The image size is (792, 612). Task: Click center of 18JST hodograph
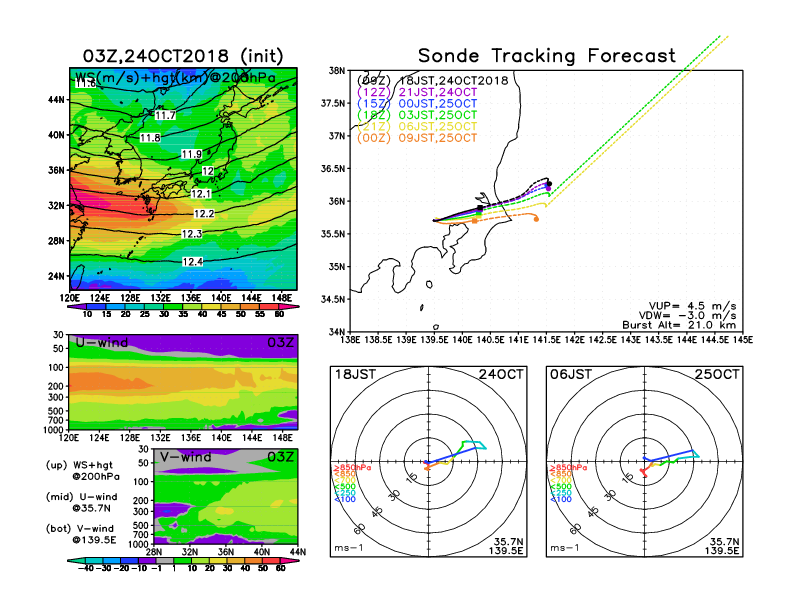coord(429,464)
